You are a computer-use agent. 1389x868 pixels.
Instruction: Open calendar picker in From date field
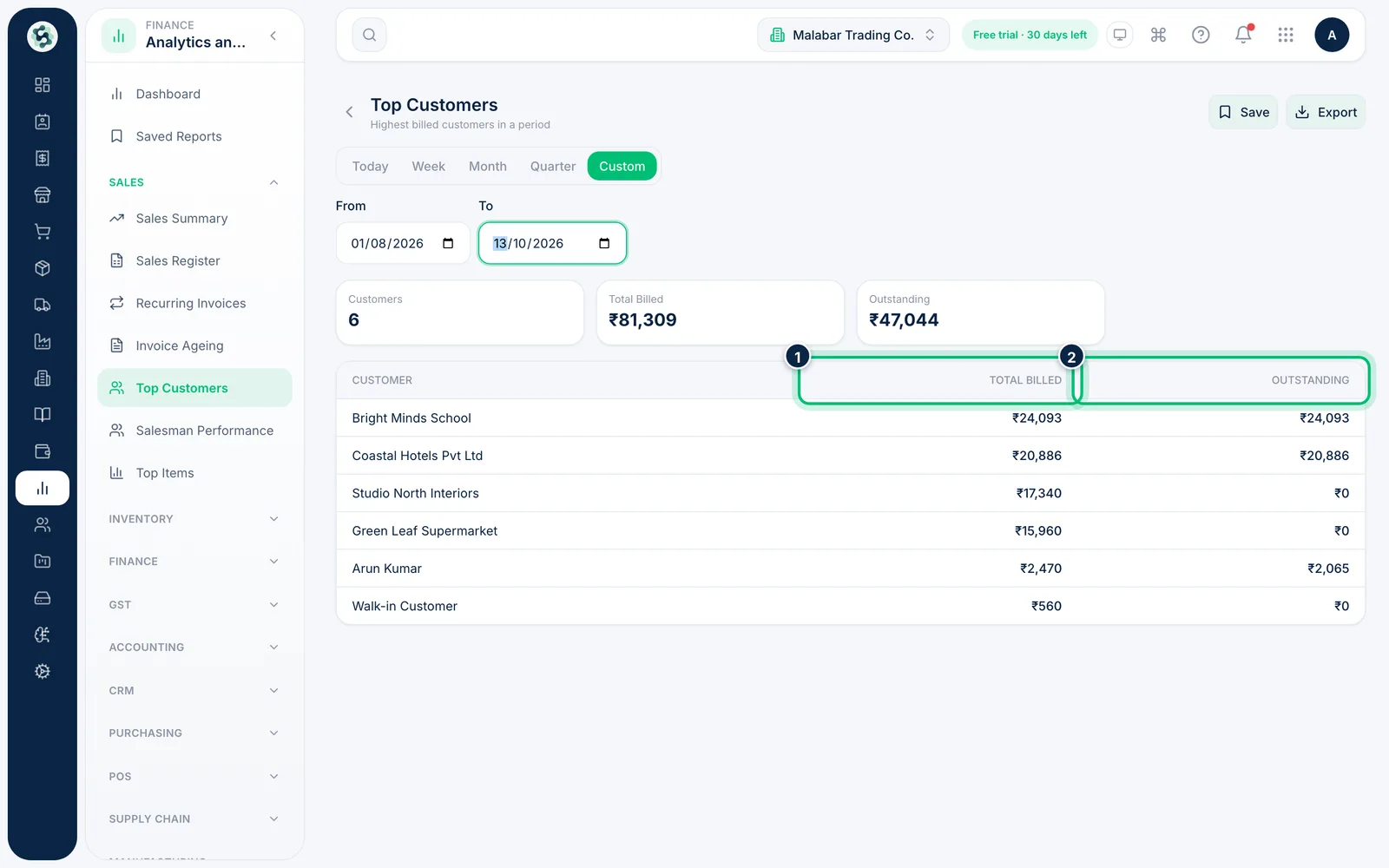tap(448, 243)
